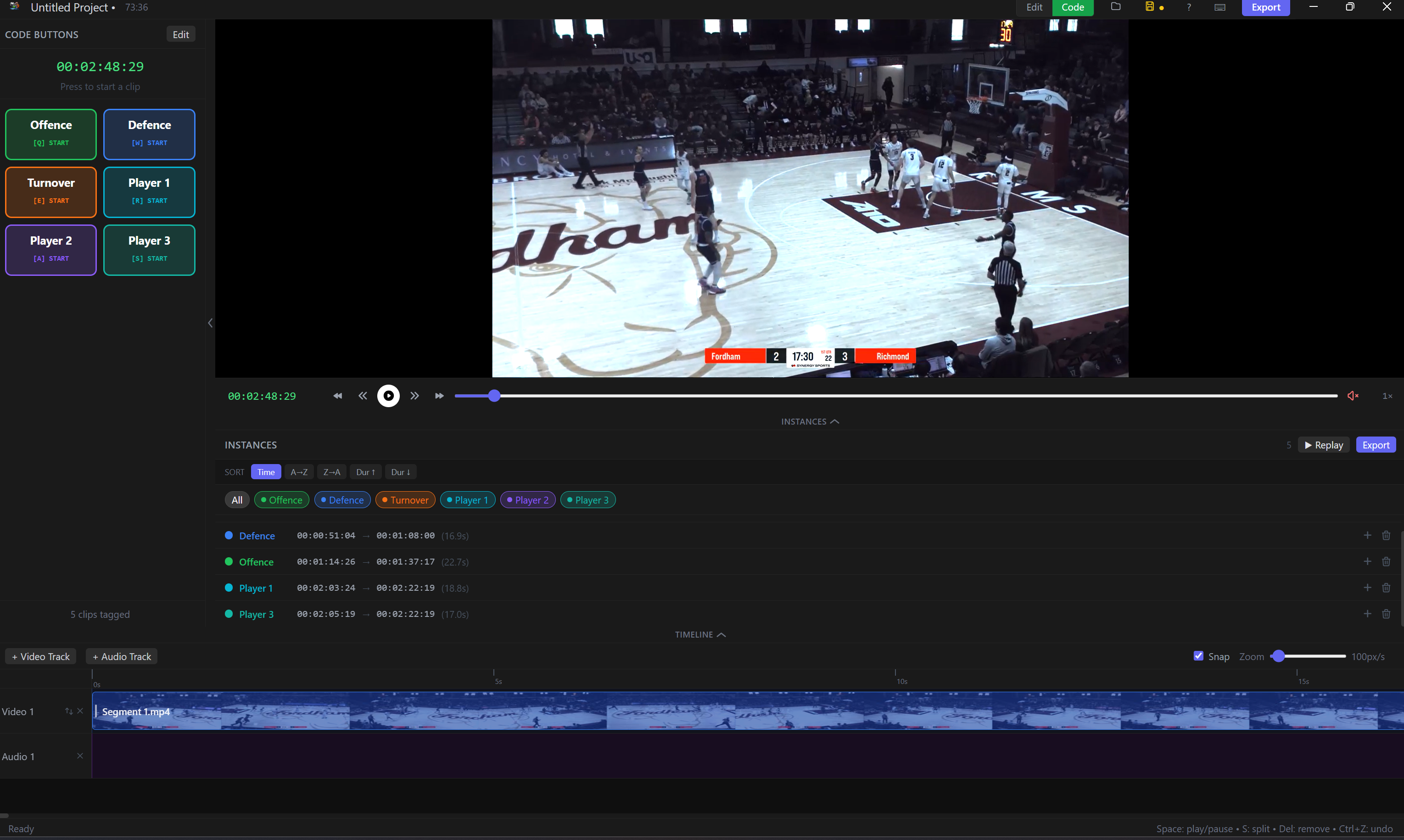Unmute audio with the speaker icon
This screenshot has width=1404, height=840.
click(x=1353, y=396)
